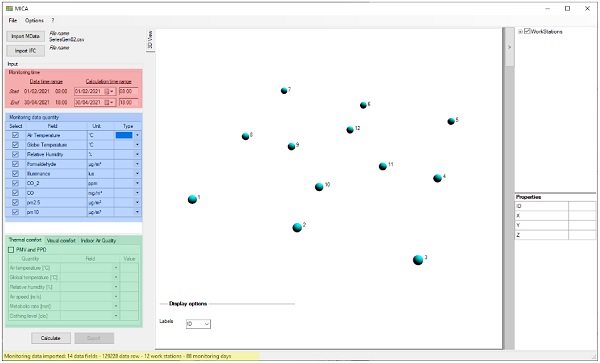Click the Unit column header
Image resolution: width=600 pixels, height=363 pixels.
[x=96, y=126]
